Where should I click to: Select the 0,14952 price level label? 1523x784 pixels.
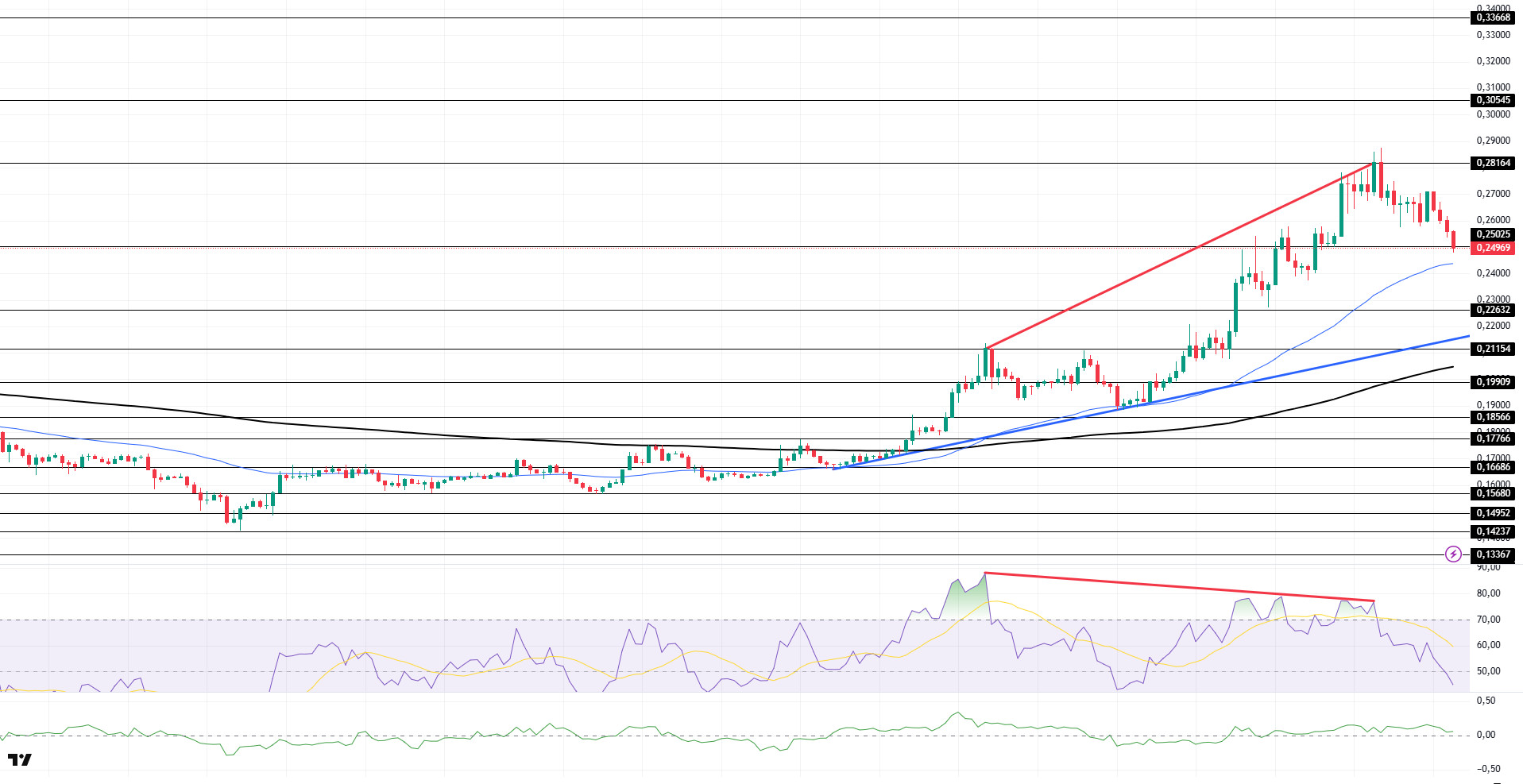1493,513
